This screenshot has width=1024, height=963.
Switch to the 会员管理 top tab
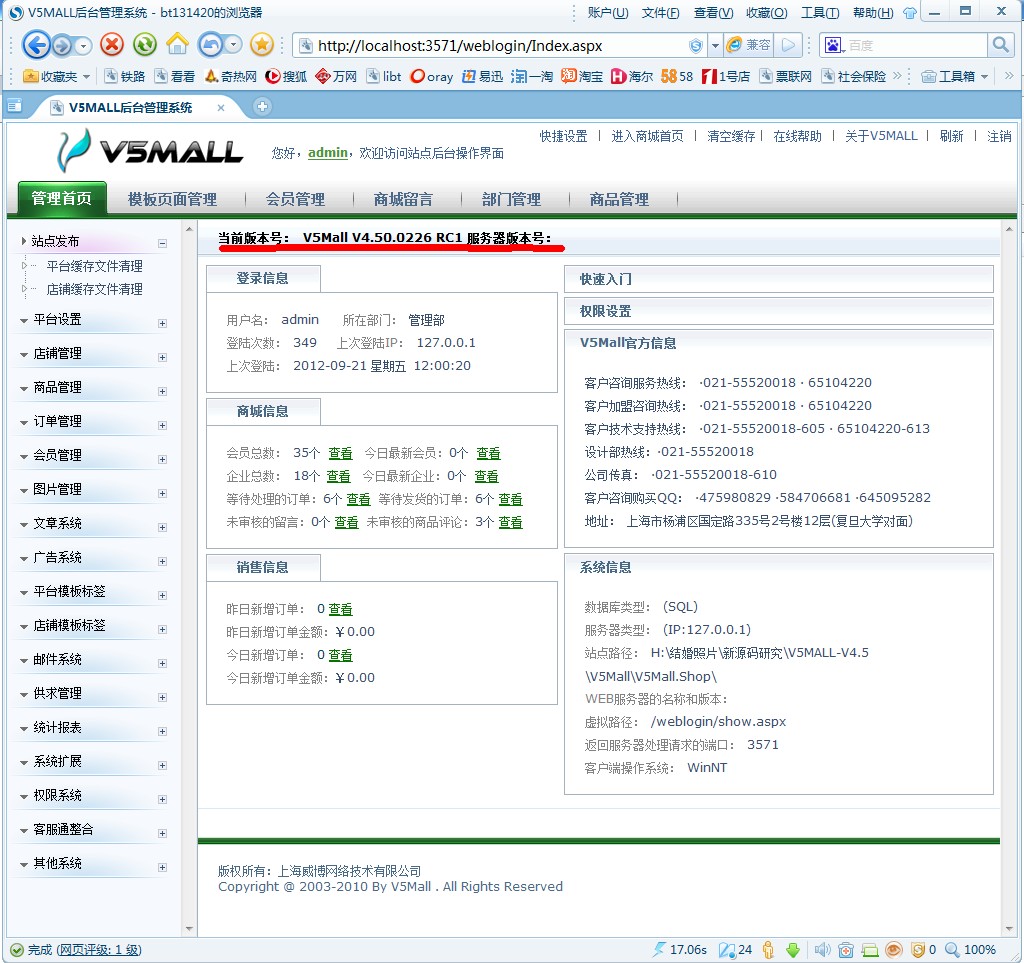(295, 199)
